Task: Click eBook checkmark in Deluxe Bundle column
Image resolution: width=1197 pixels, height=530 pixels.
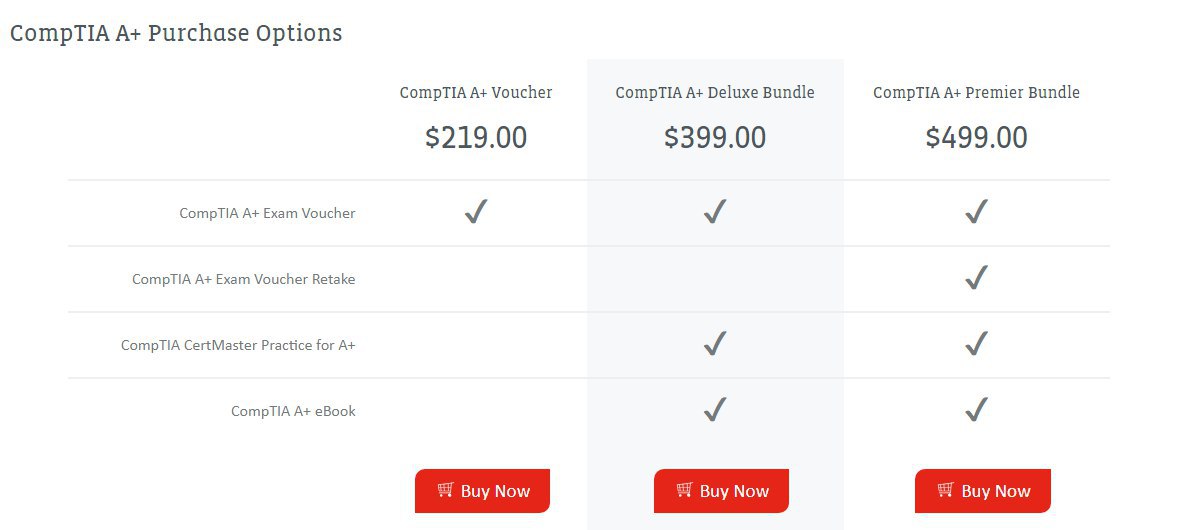Action: 714,410
